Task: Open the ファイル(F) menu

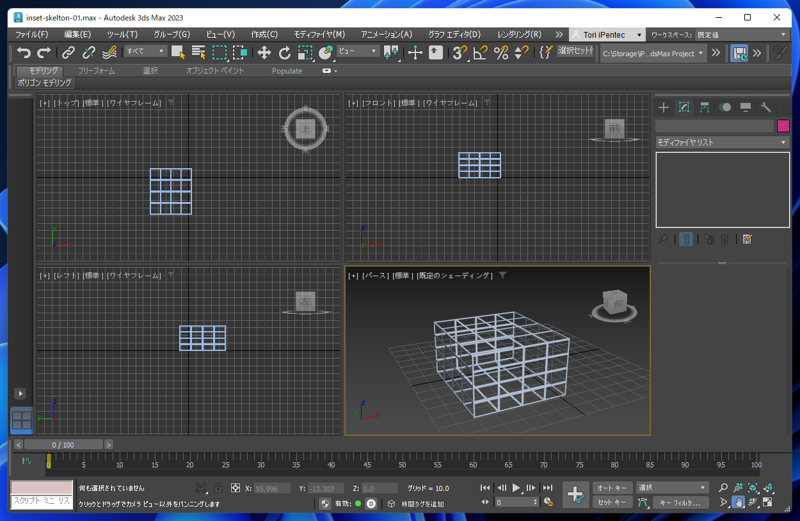Action: coord(32,35)
